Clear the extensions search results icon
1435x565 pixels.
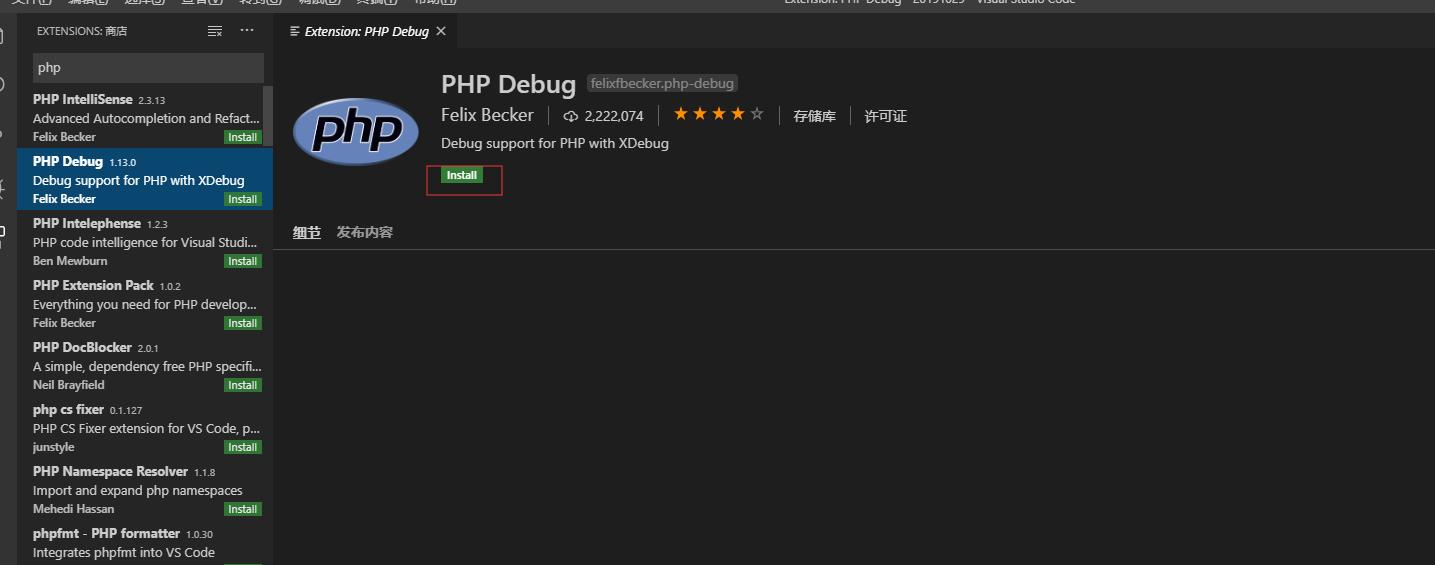point(214,31)
